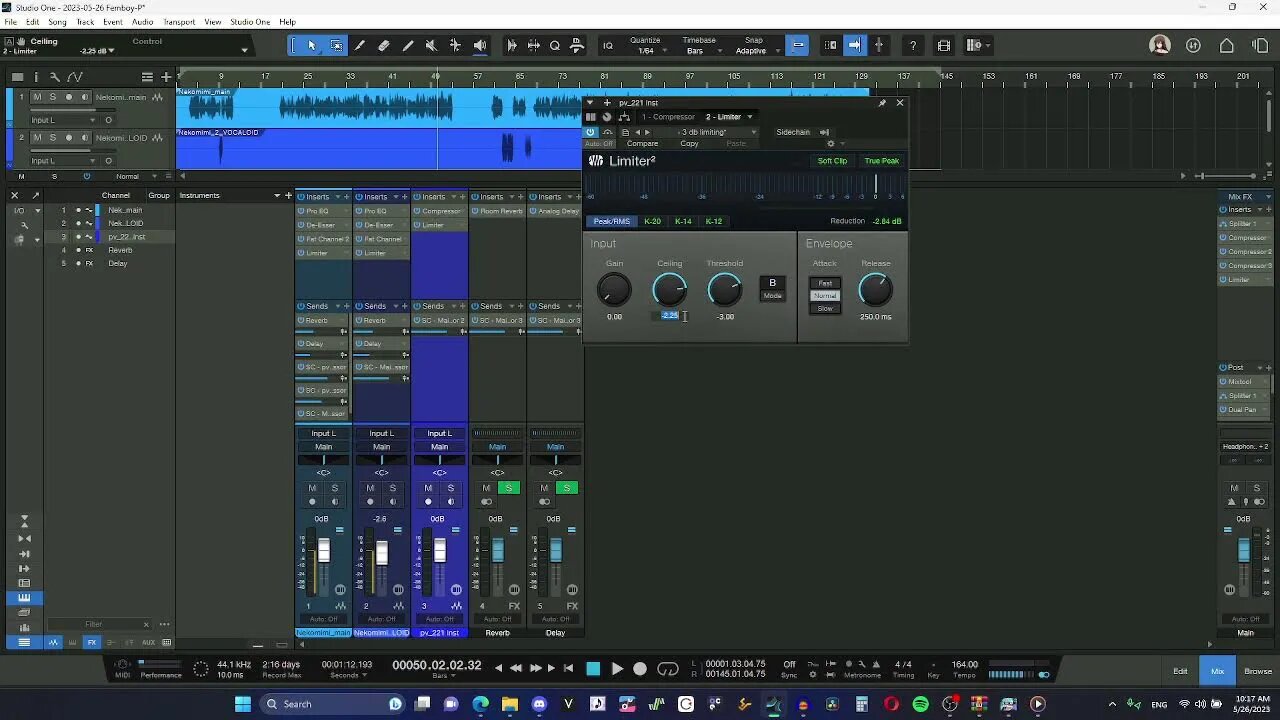Open the File menu
The height and width of the screenshot is (720, 1280).
[10, 22]
